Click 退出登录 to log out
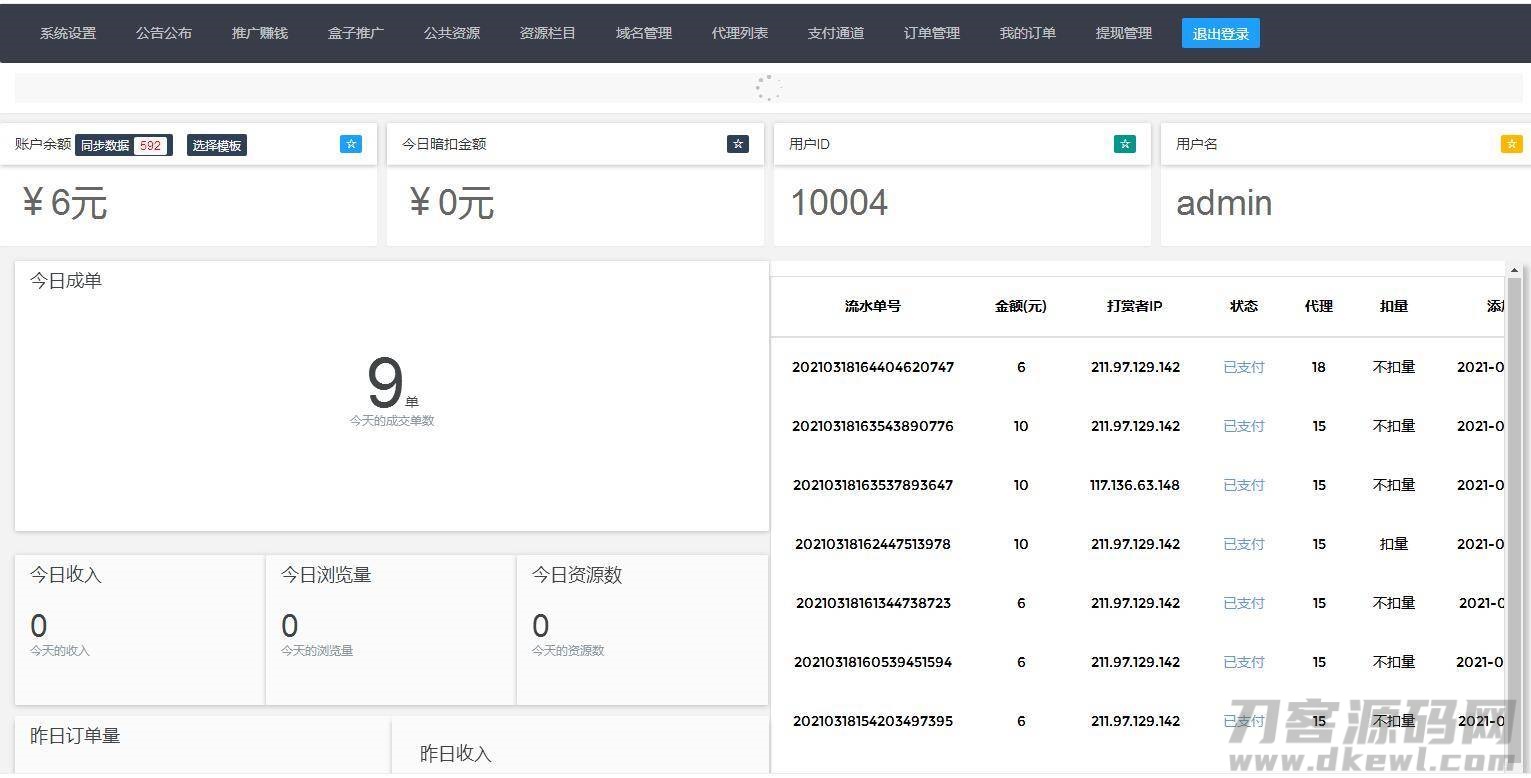The height and width of the screenshot is (778, 1531). (1220, 33)
